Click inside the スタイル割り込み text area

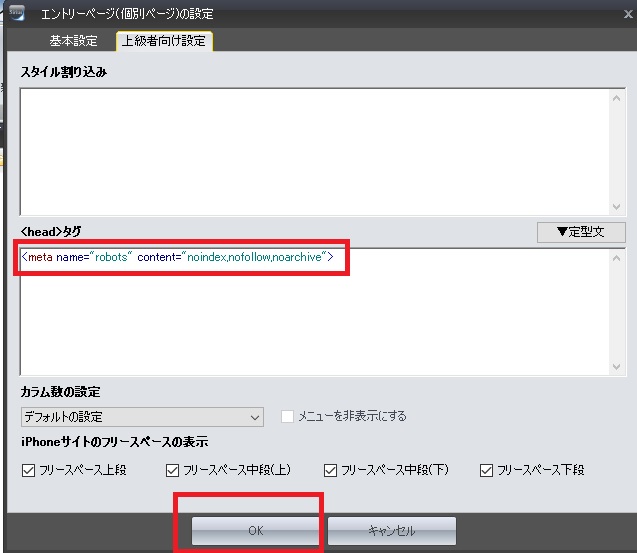click(310, 150)
